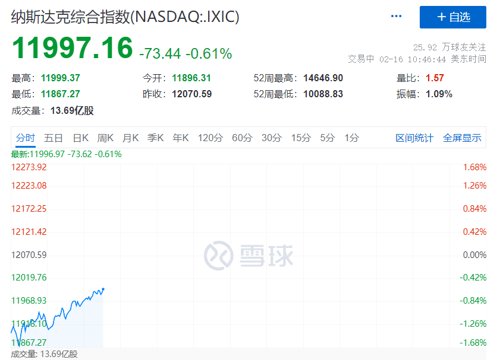This screenshot has width=500, height=360.
Task: Click the index title 纳斯达克综合指数
Action: point(70,17)
